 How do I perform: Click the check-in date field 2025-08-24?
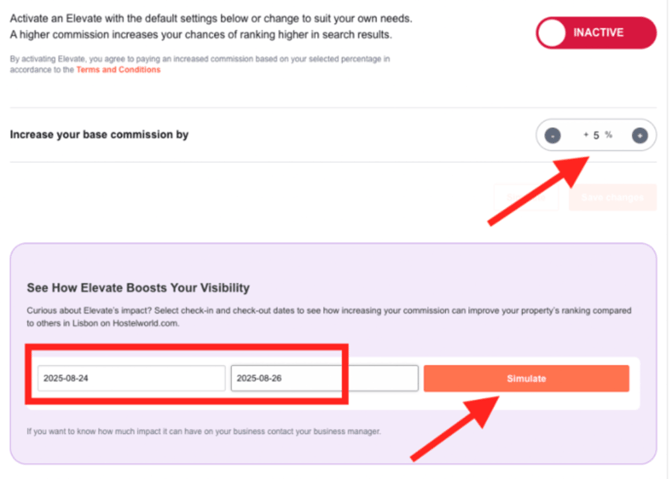(x=131, y=379)
